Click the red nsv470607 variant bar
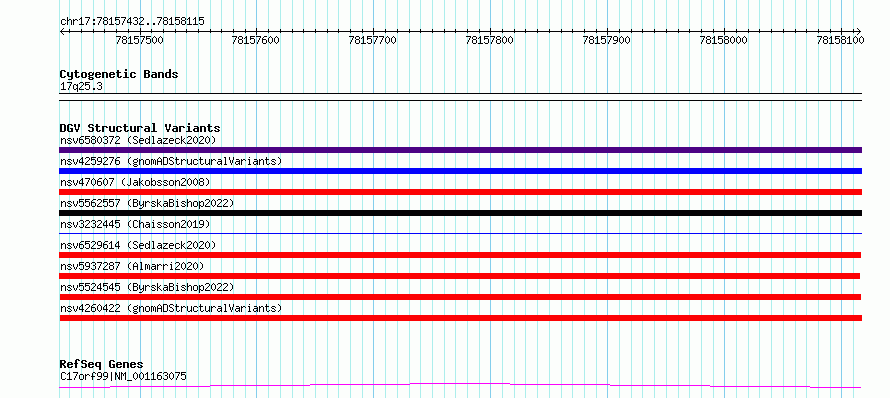890x398 pixels. 460,192
